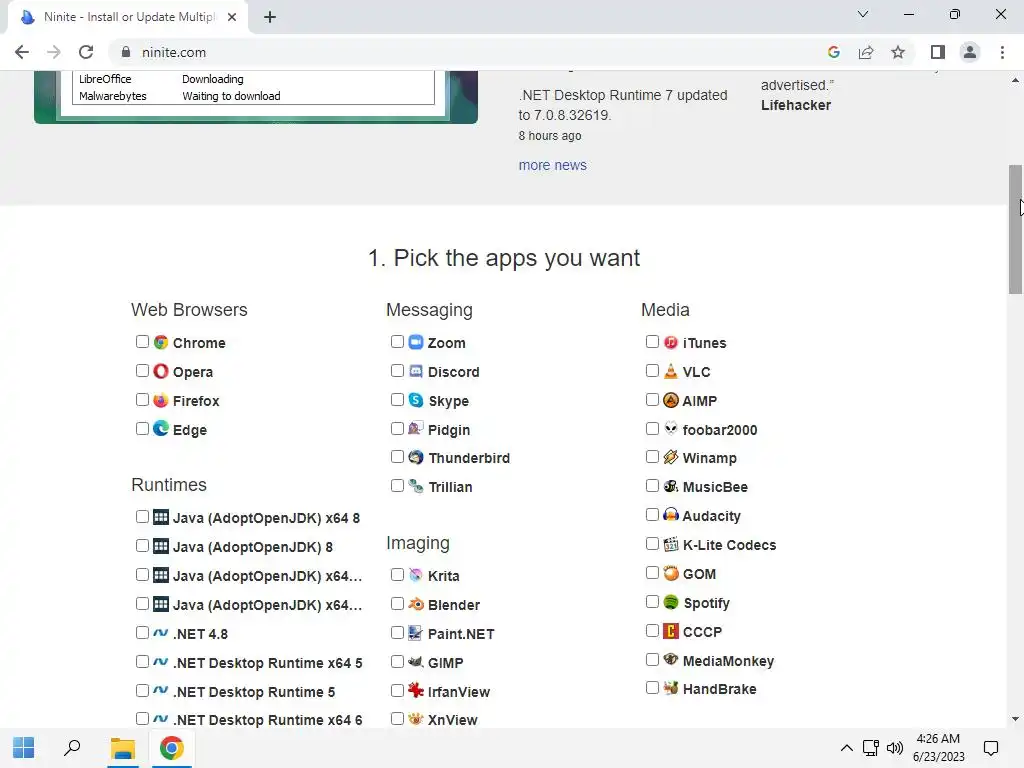Click the Thunderbird app icon
1024x768 pixels.
[x=416, y=457]
